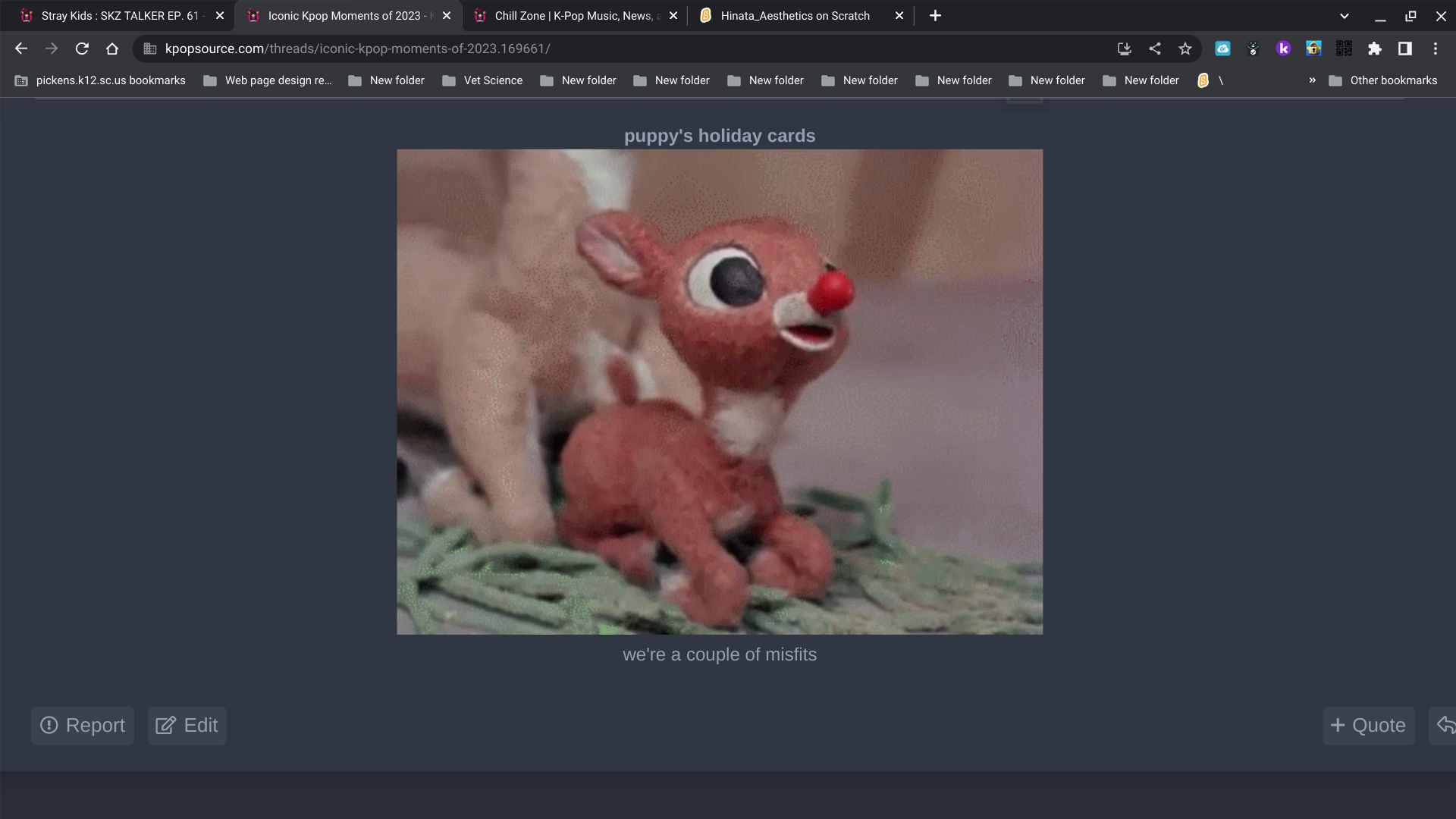Click the Rudolph reindeer GIF image

coord(720,392)
